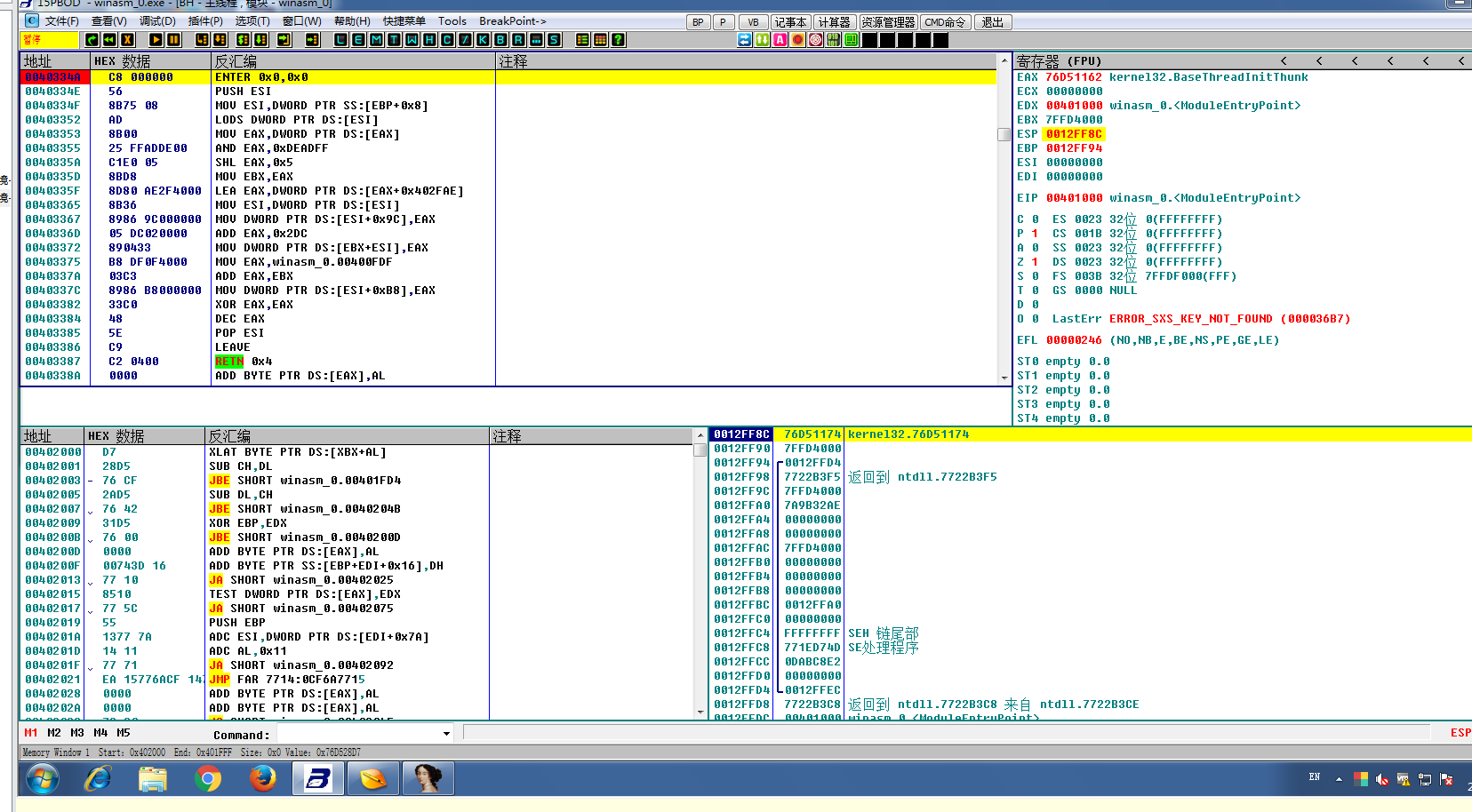Click the CMD命令 button
Image resolution: width=1472 pixels, height=812 pixels.
click(945, 22)
